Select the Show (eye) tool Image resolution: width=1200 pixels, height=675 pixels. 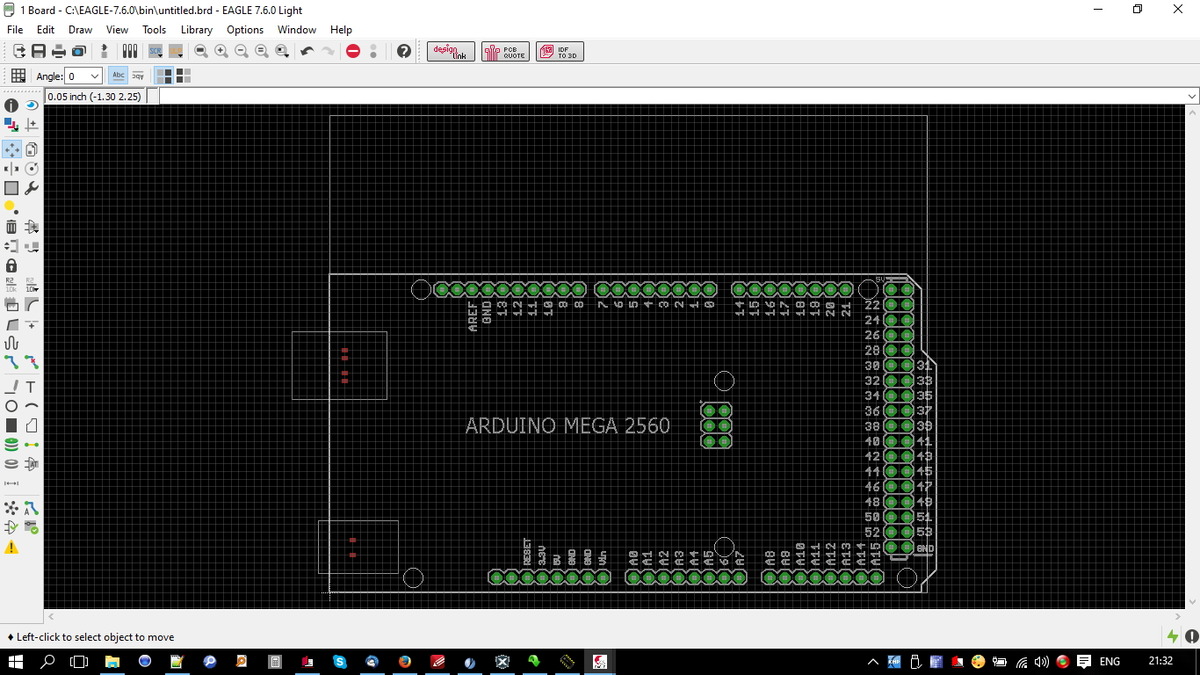pyautogui.click(x=31, y=105)
